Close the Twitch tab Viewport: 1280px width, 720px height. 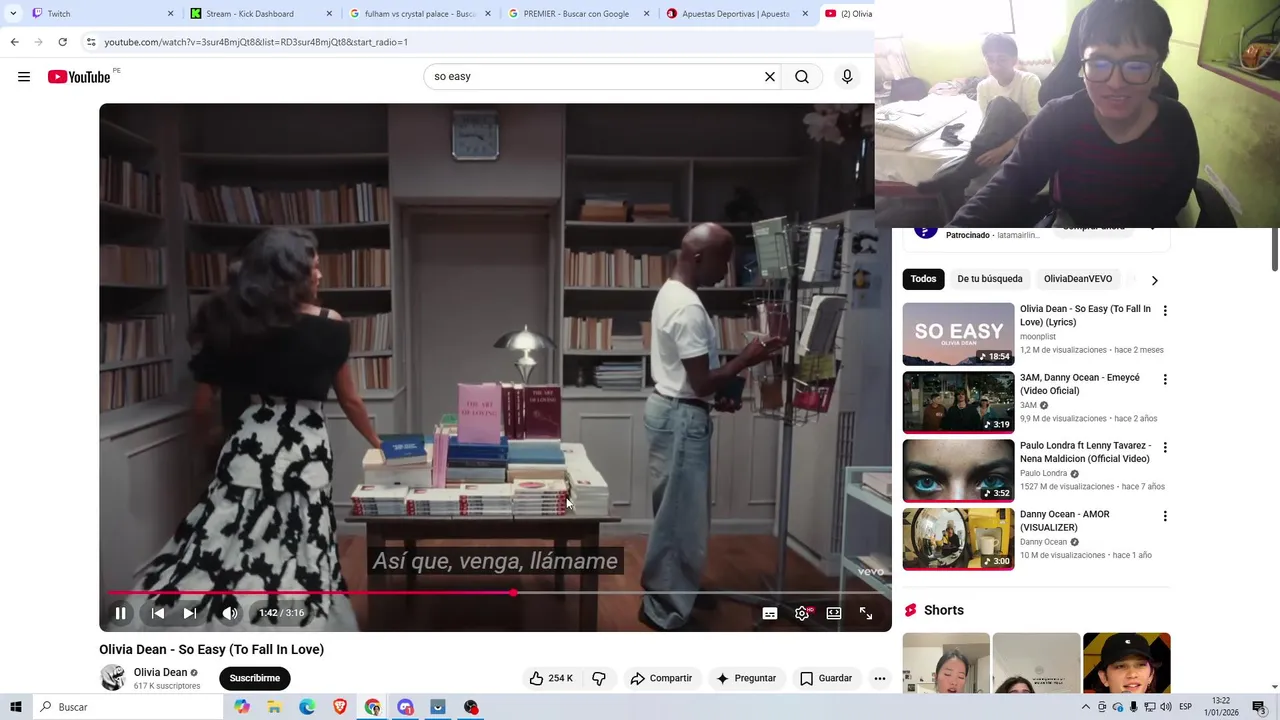[170, 14]
